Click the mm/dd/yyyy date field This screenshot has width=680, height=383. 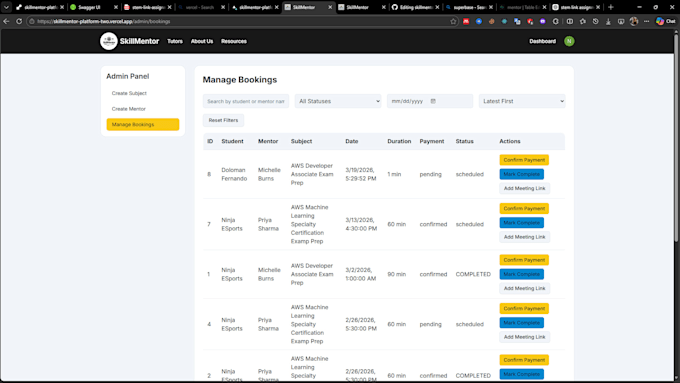pos(430,101)
